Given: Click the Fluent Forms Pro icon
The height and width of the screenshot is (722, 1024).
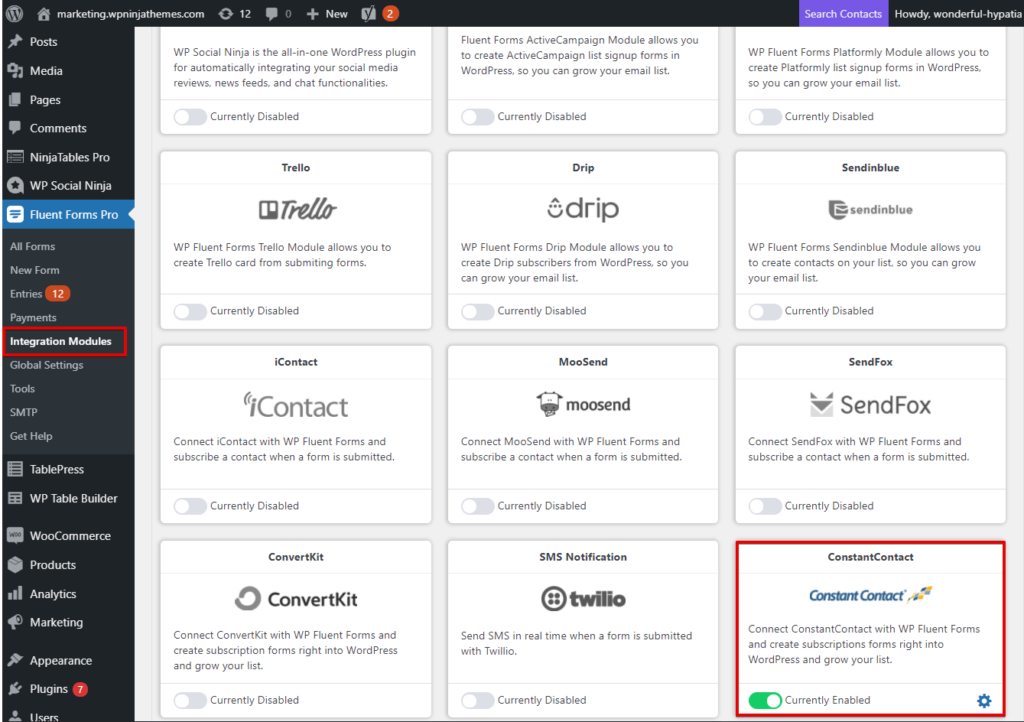Looking at the screenshot, I should (15, 214).
